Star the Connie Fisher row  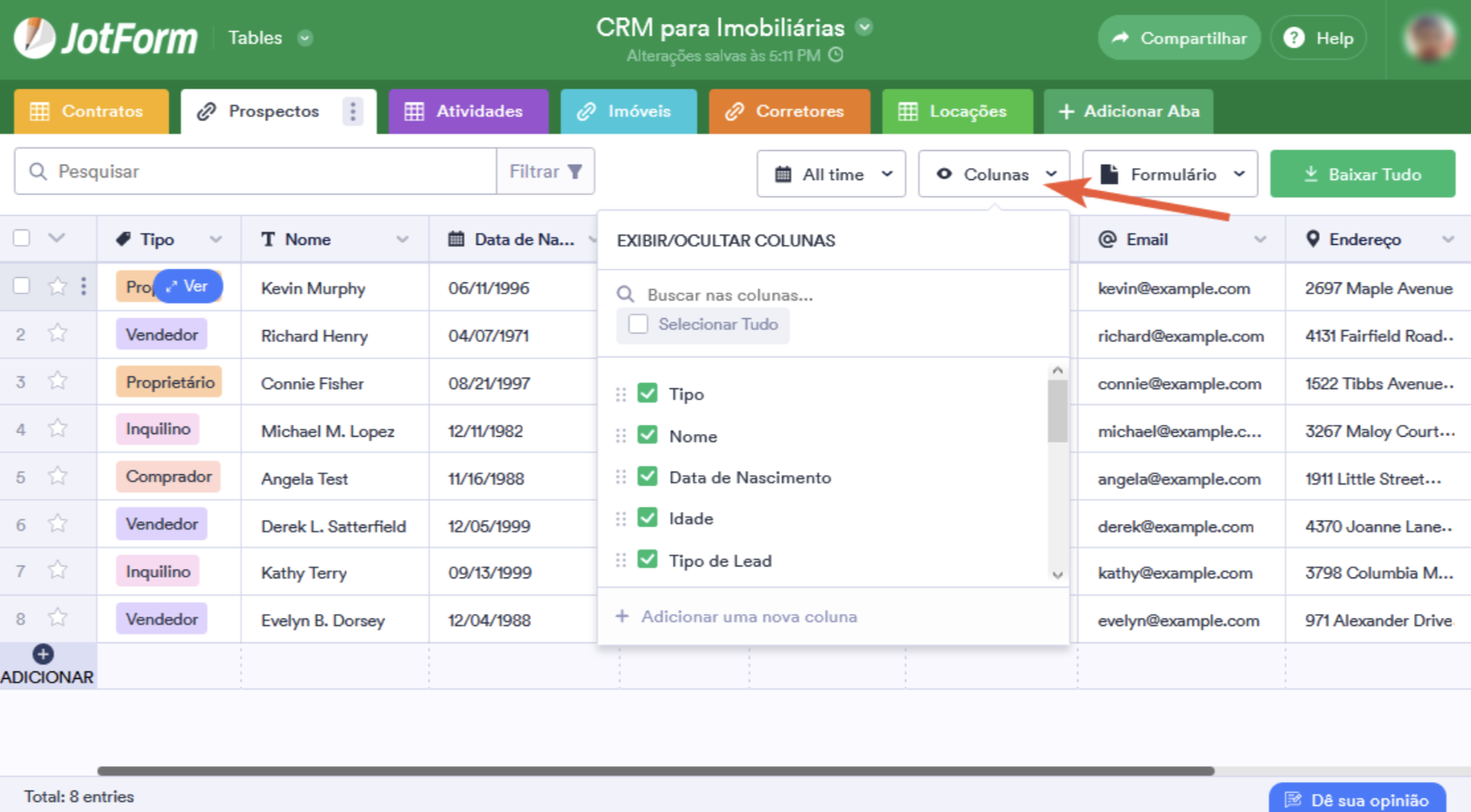(x=57, y=380)
